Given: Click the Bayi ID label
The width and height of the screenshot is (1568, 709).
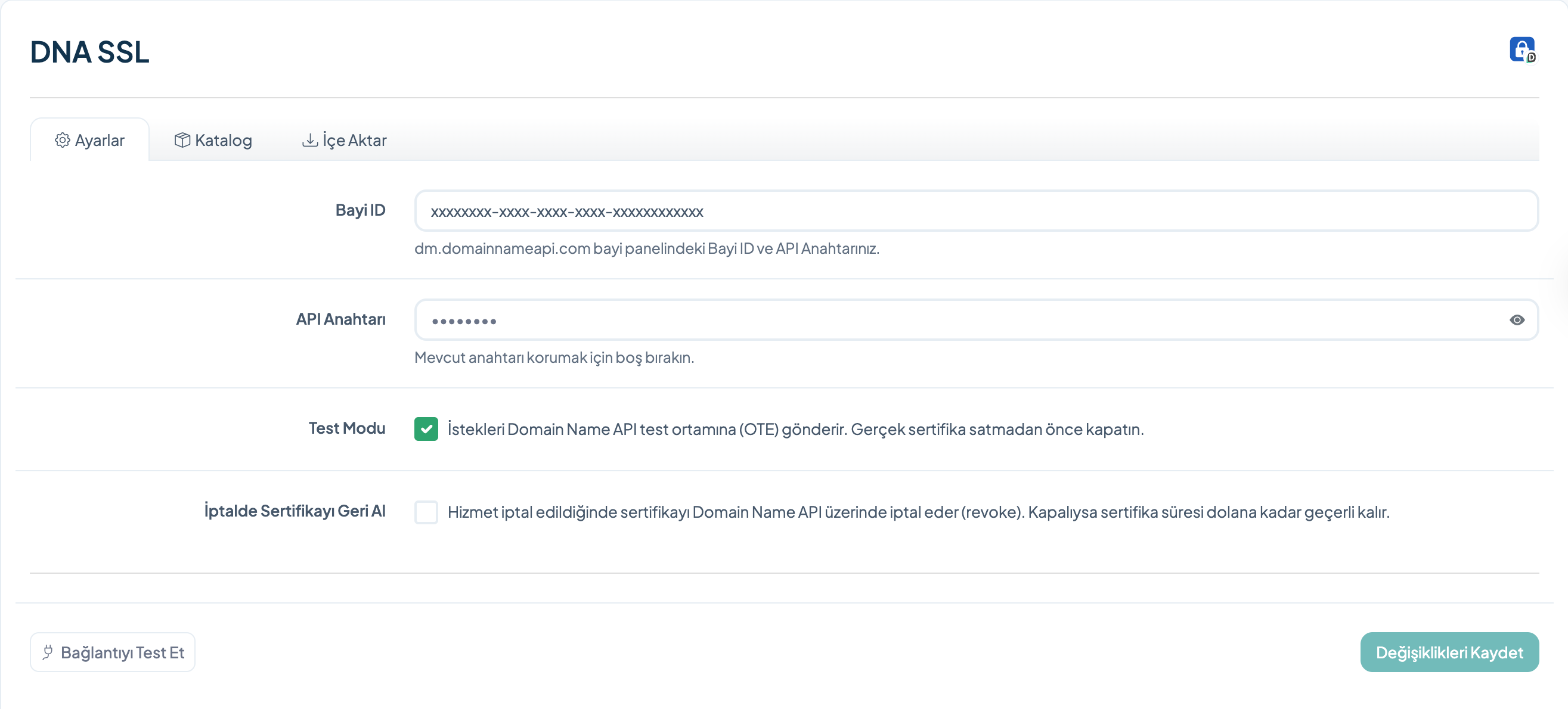Looking at the screenshot, I should 360,210.
